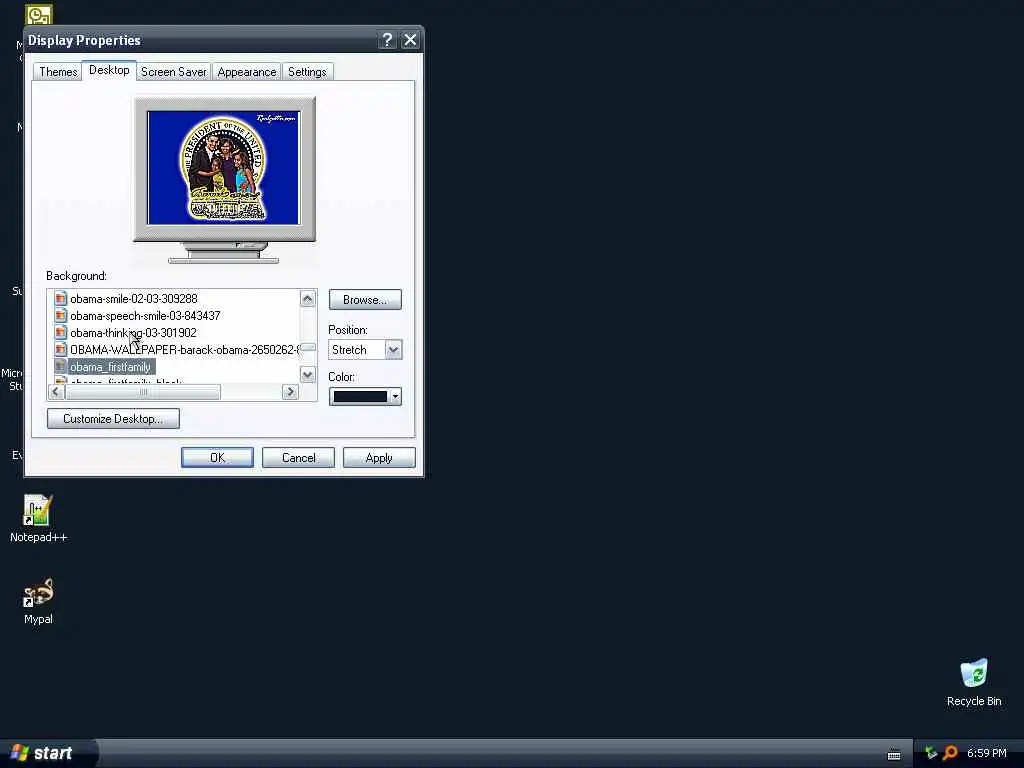Open the Start menu
1024x768 pixels.
pos(48,753)
